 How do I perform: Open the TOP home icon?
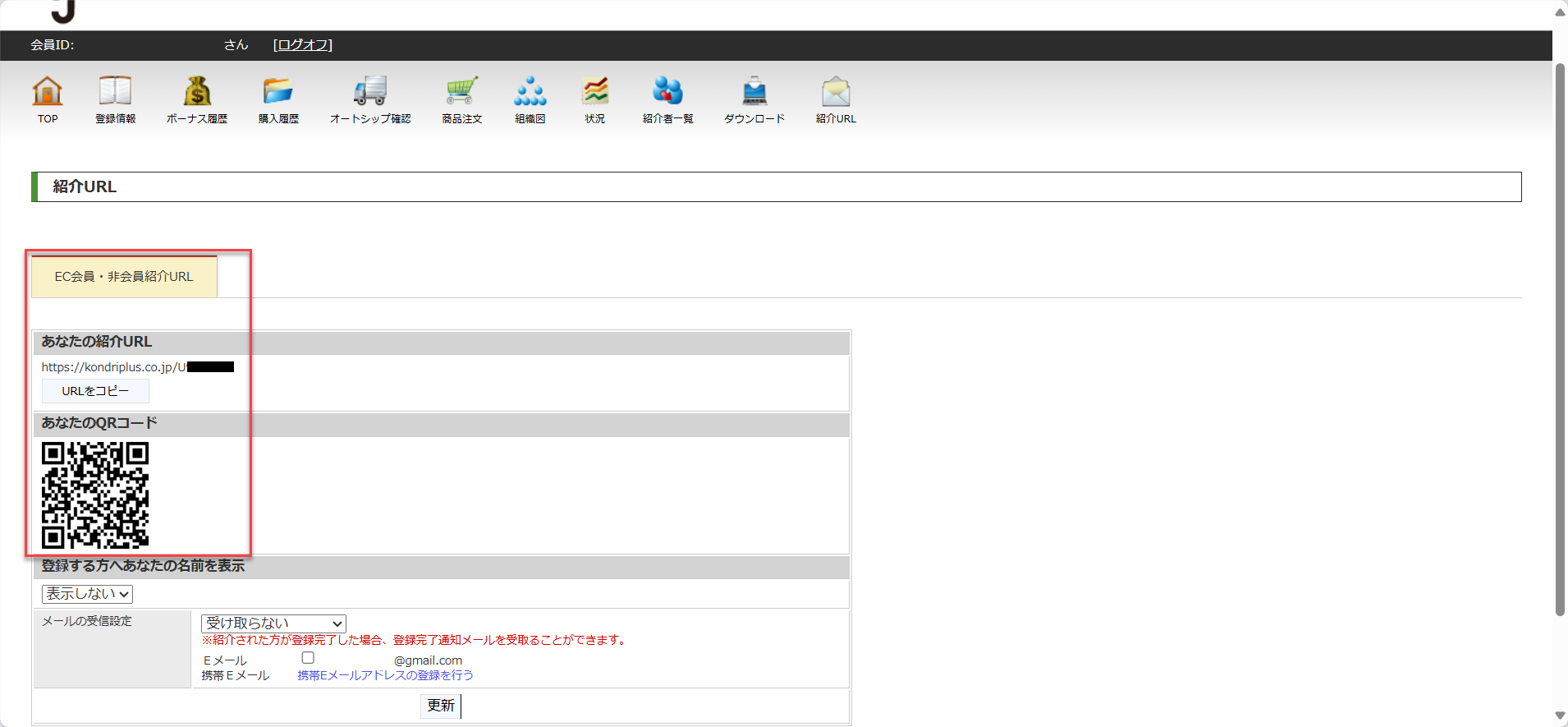[48, 91]
